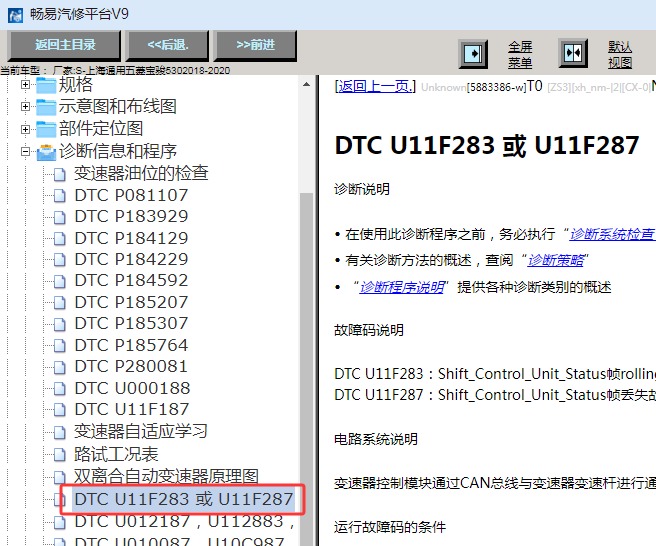This screenshot has width=656, height=546.
Task: Go forward with the >>前进 button
Action: tap(255, 45)
